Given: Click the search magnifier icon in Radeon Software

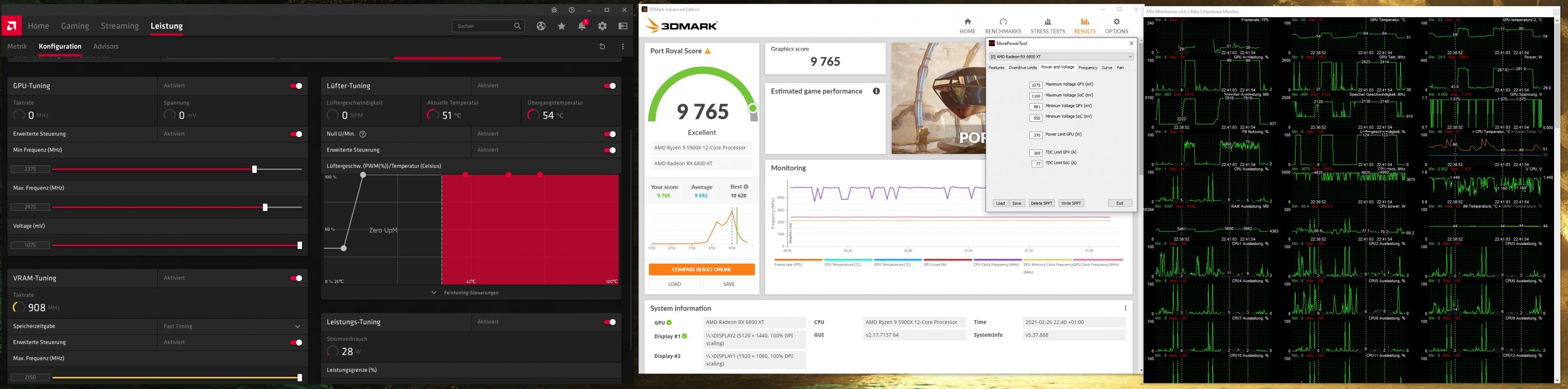Looking at the screenshot, I should (517, 26).
